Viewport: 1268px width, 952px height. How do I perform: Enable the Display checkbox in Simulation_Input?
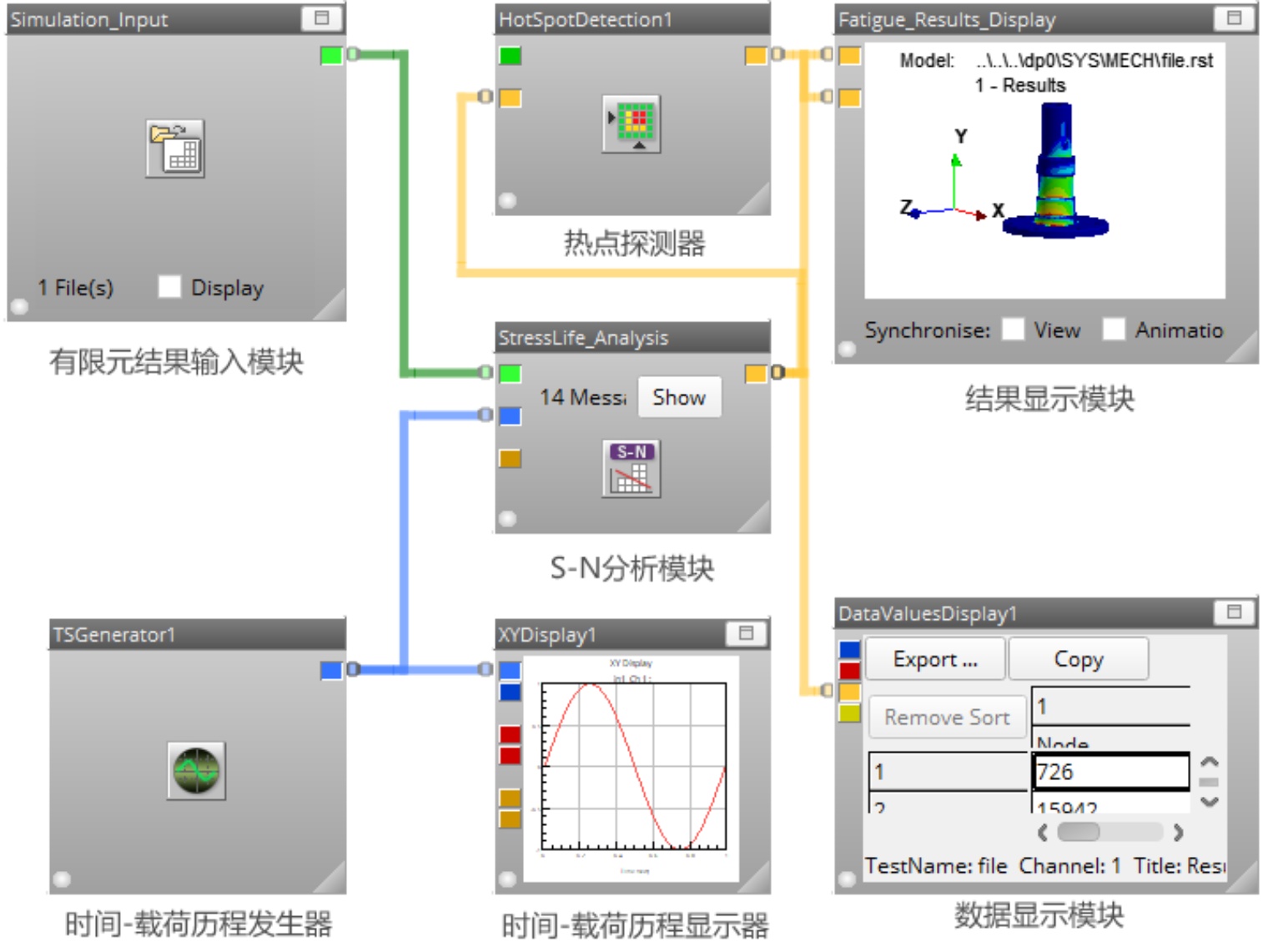[x=169, y=287]
